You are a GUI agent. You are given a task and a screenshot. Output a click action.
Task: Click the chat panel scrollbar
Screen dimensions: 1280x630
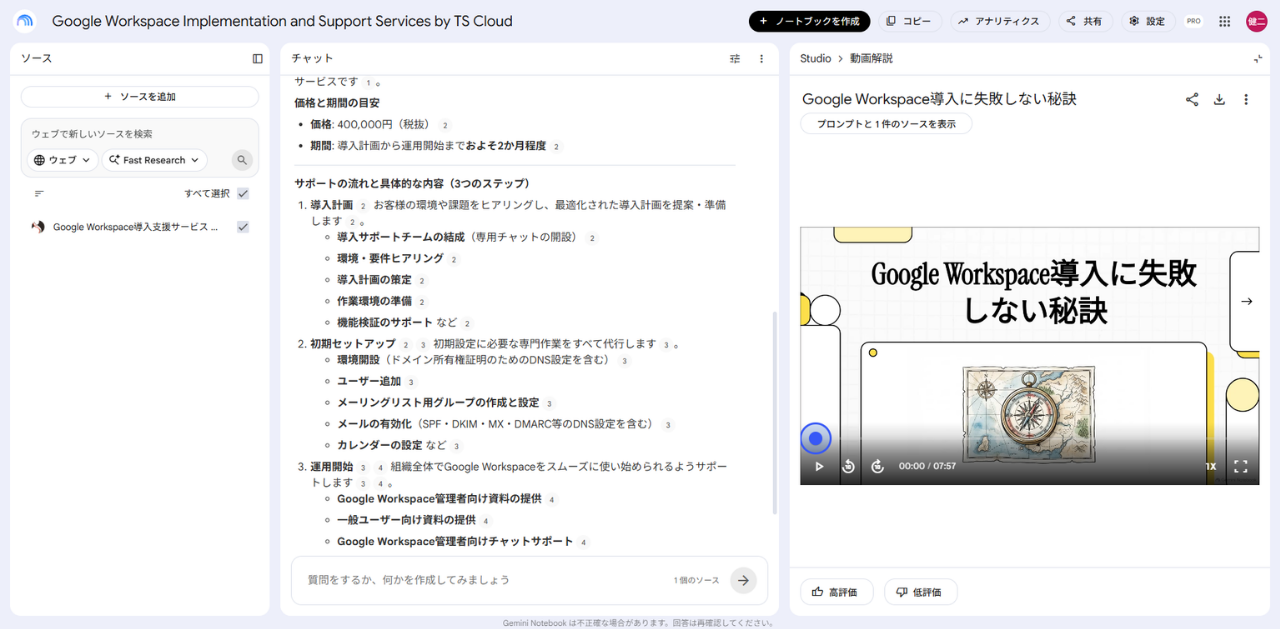click(773, 413)
